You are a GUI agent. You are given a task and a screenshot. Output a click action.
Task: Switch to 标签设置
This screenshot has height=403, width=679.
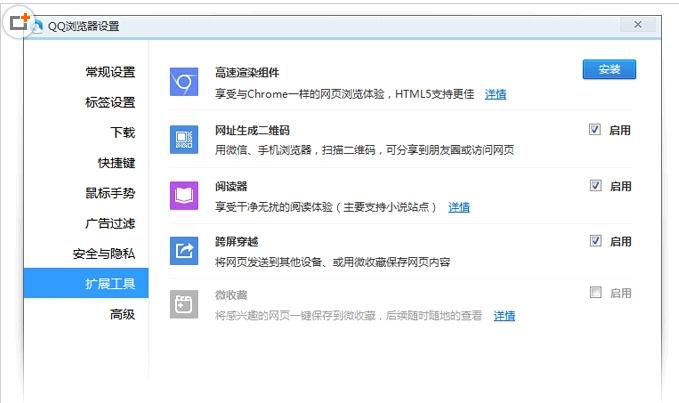tap(110, 102)
